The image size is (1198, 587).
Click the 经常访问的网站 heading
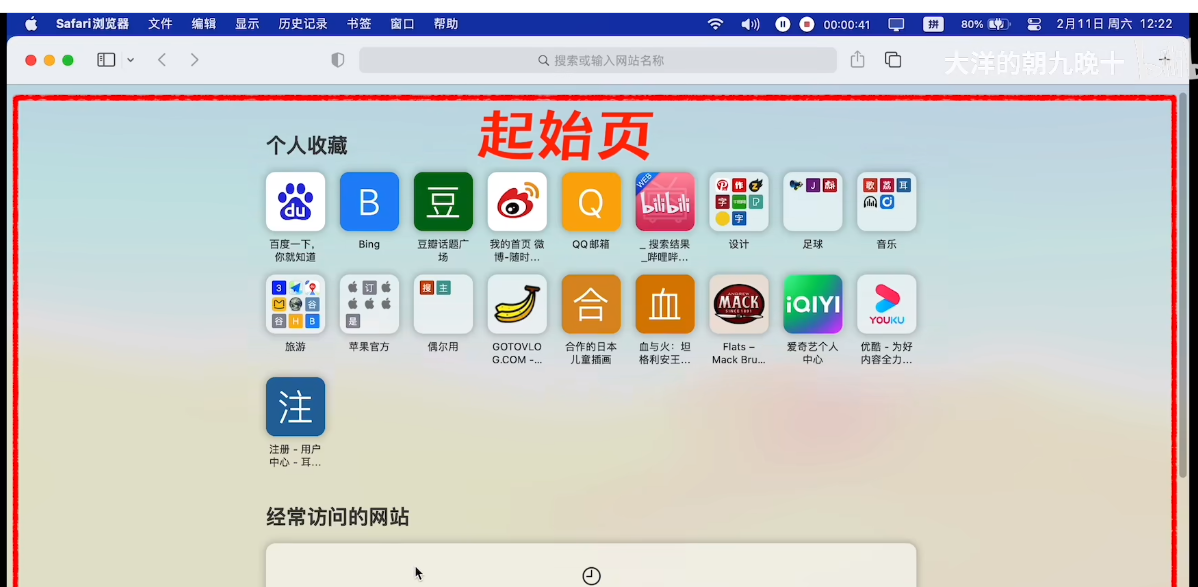tap(338, 517)
